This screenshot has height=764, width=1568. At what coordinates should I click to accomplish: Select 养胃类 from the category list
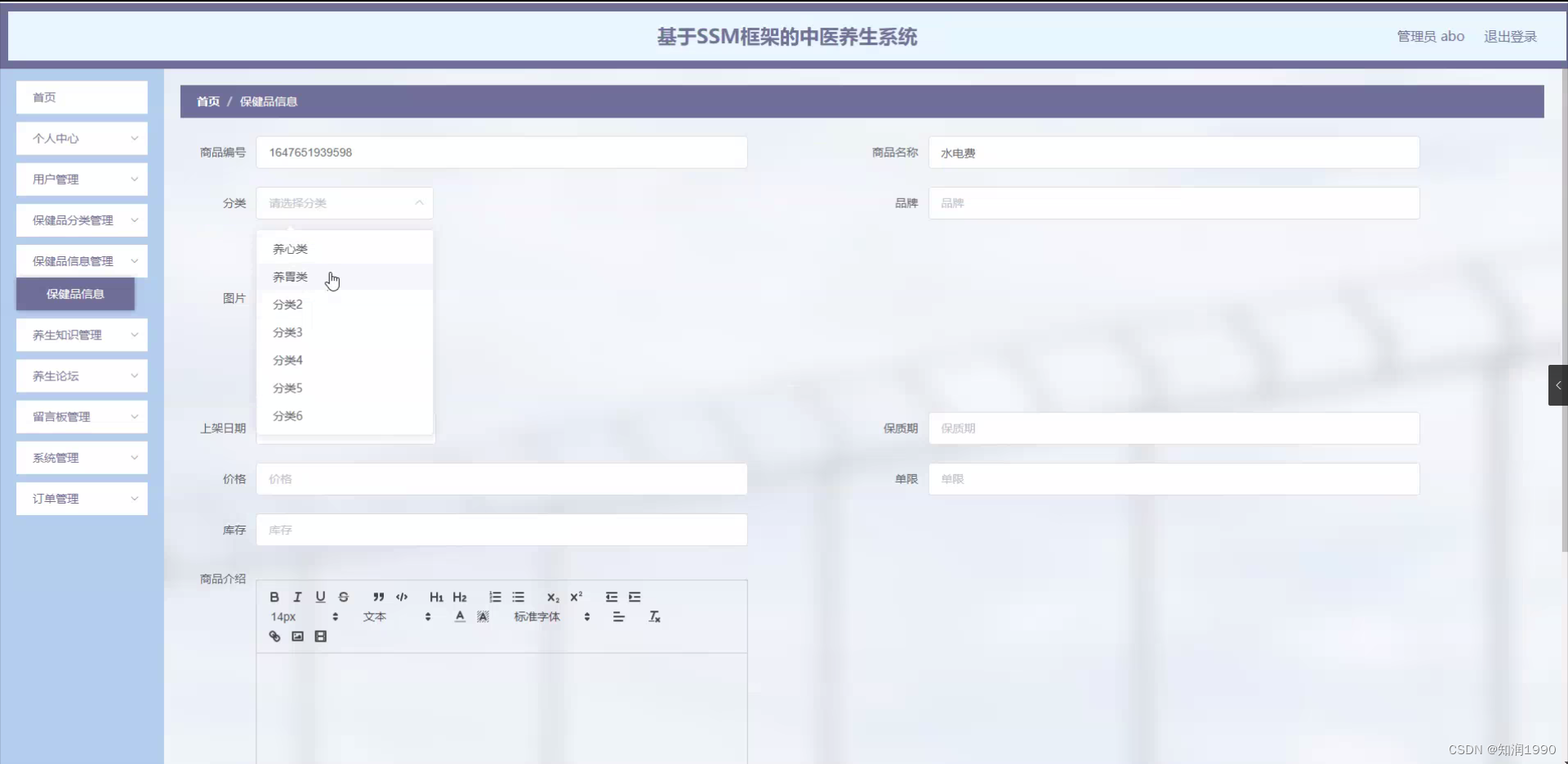pyautogui.click(x=290, y=277)
